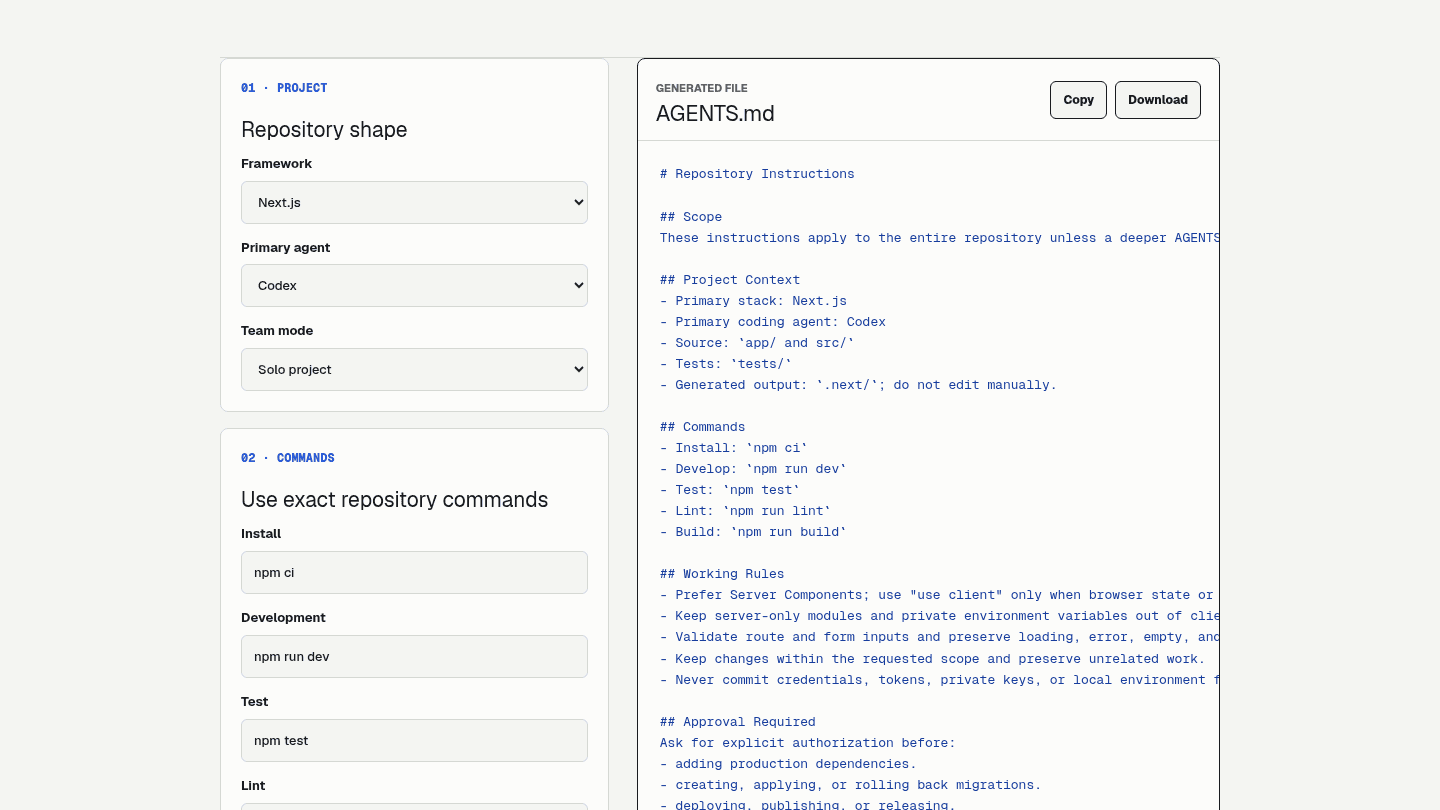Viewport: 1440px width, 810px height.
Task: Click the 'GENERATED FILE' caption
Action: tap(702, 88)
